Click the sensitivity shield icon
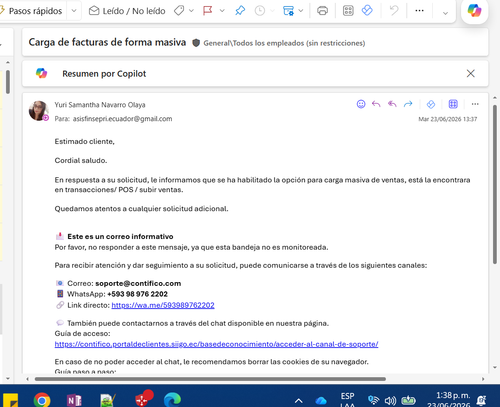The image size is (500, 407). tap(196, 43)
